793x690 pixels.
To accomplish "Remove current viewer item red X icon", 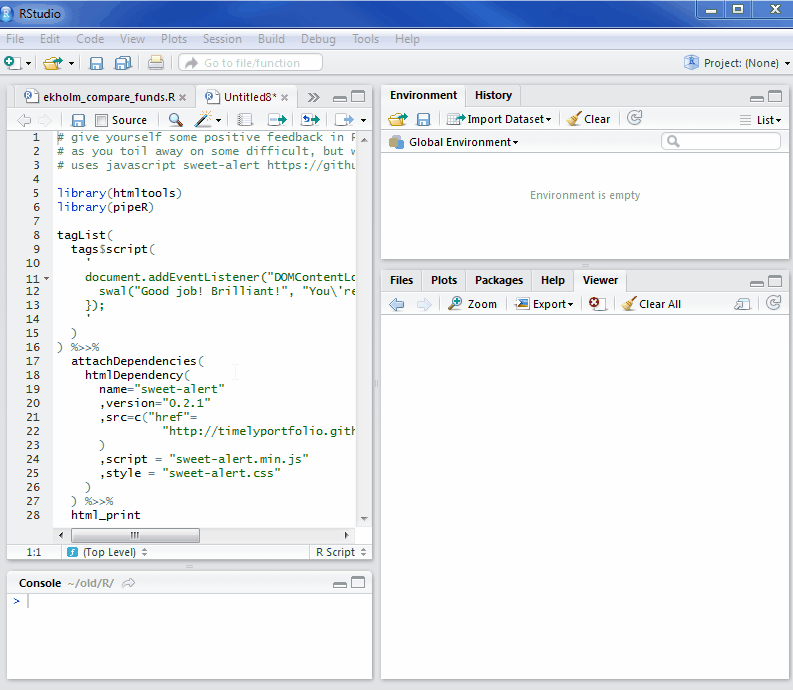I will (595, 303).
